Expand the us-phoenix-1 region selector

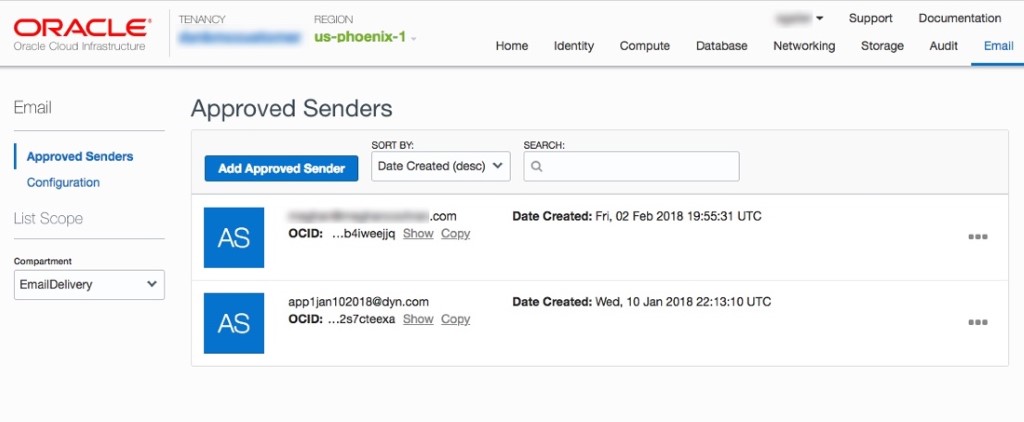click(365, 38)
